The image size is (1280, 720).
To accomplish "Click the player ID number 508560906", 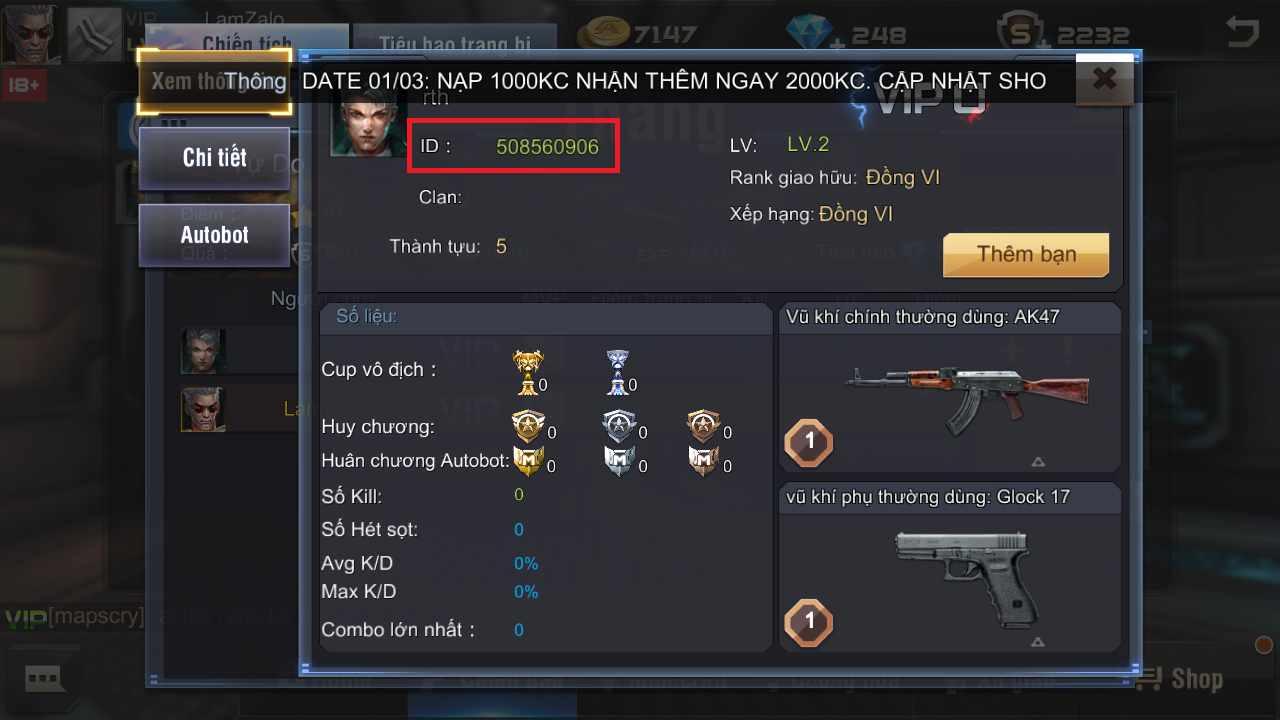I will coord(547,147).
